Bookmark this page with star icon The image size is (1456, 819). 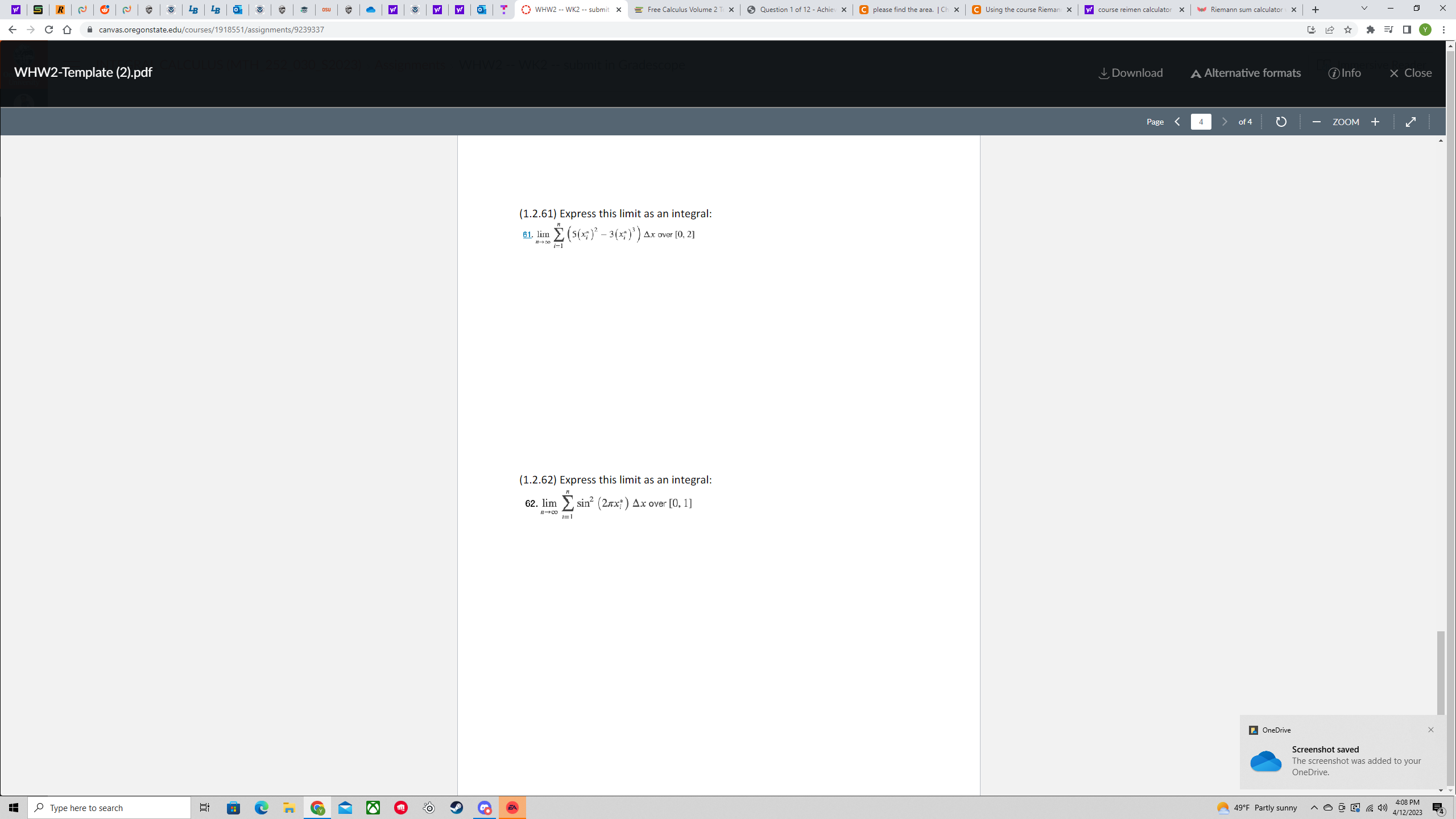tap(1348, 30)
